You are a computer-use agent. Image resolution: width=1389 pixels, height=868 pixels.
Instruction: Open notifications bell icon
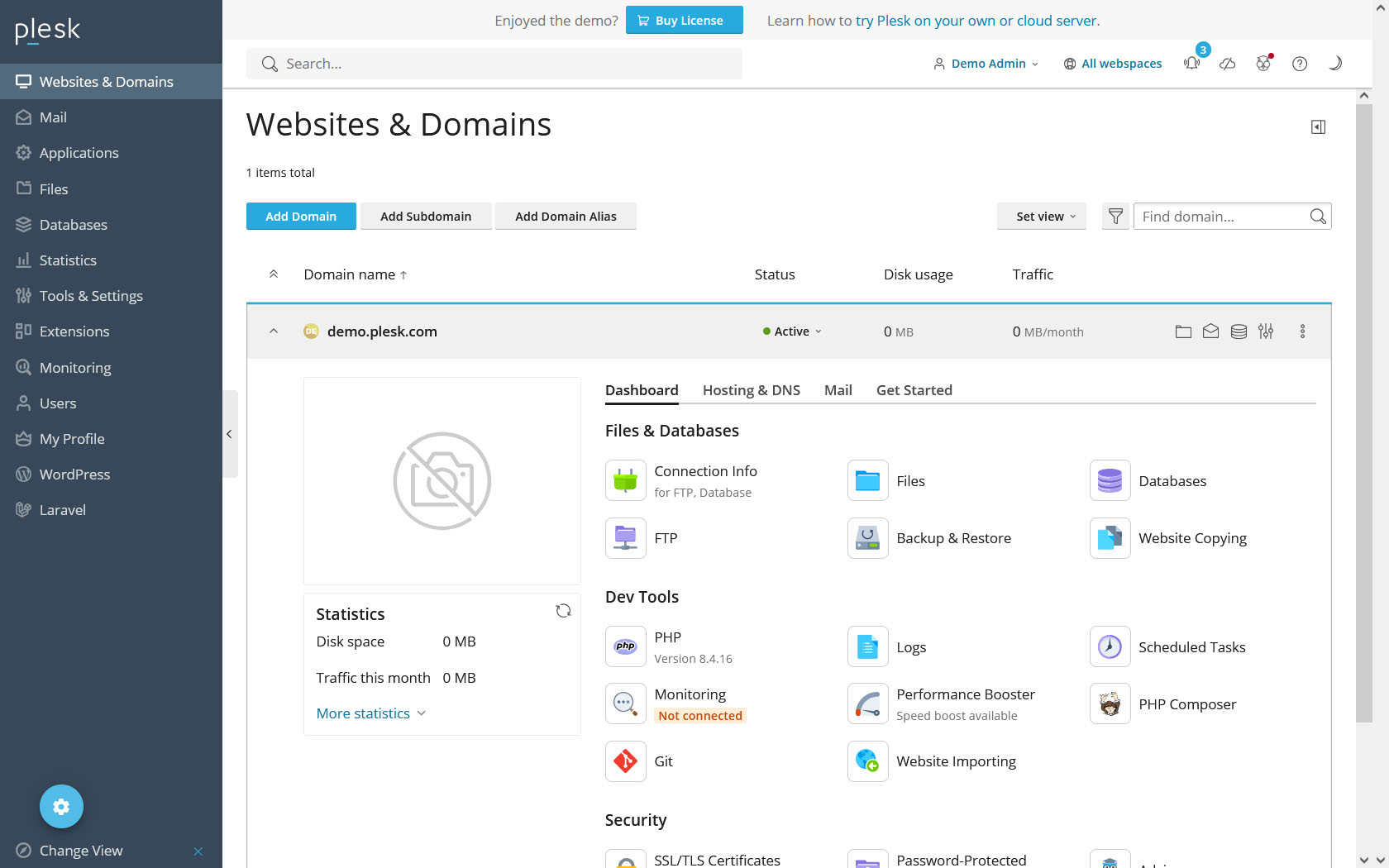click(x=1191, y=64)
